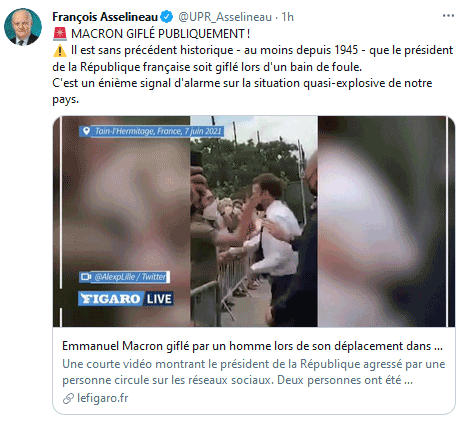Click the red siren emoji
This screenshot has height=423, width=465.
coord(60,34)
